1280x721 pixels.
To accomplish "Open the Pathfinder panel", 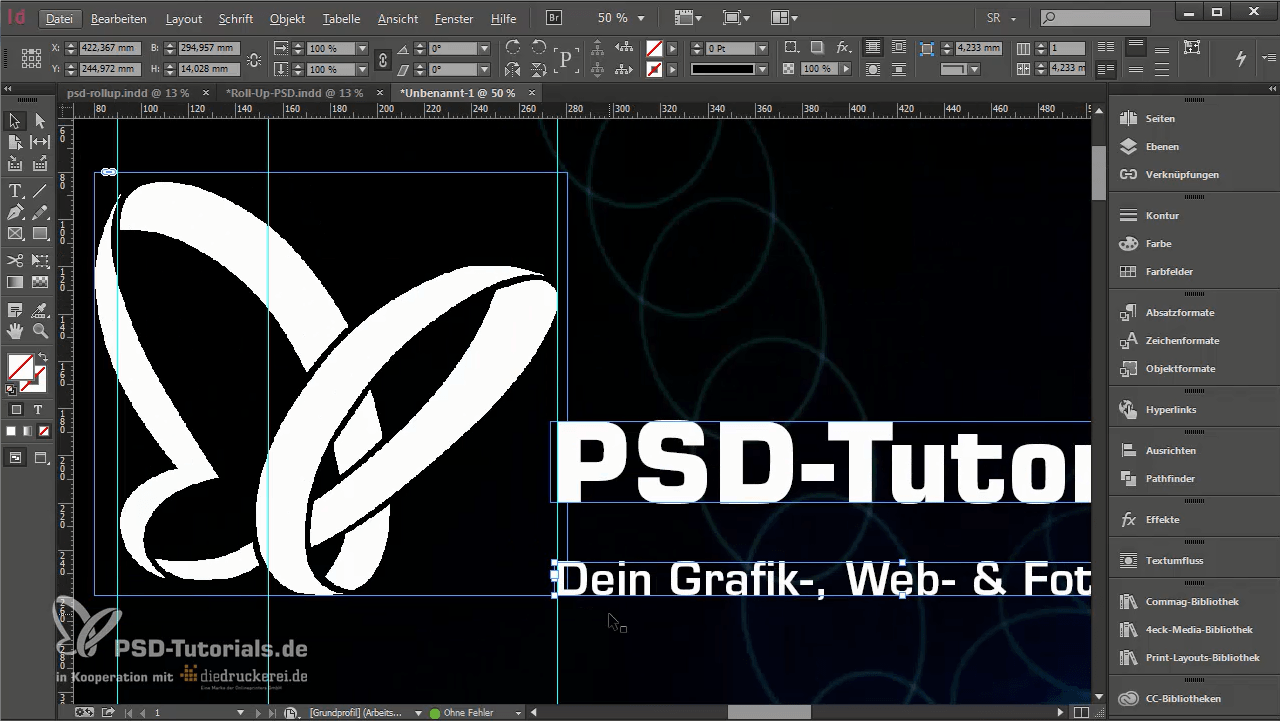I will click(x=1170, y=478).
